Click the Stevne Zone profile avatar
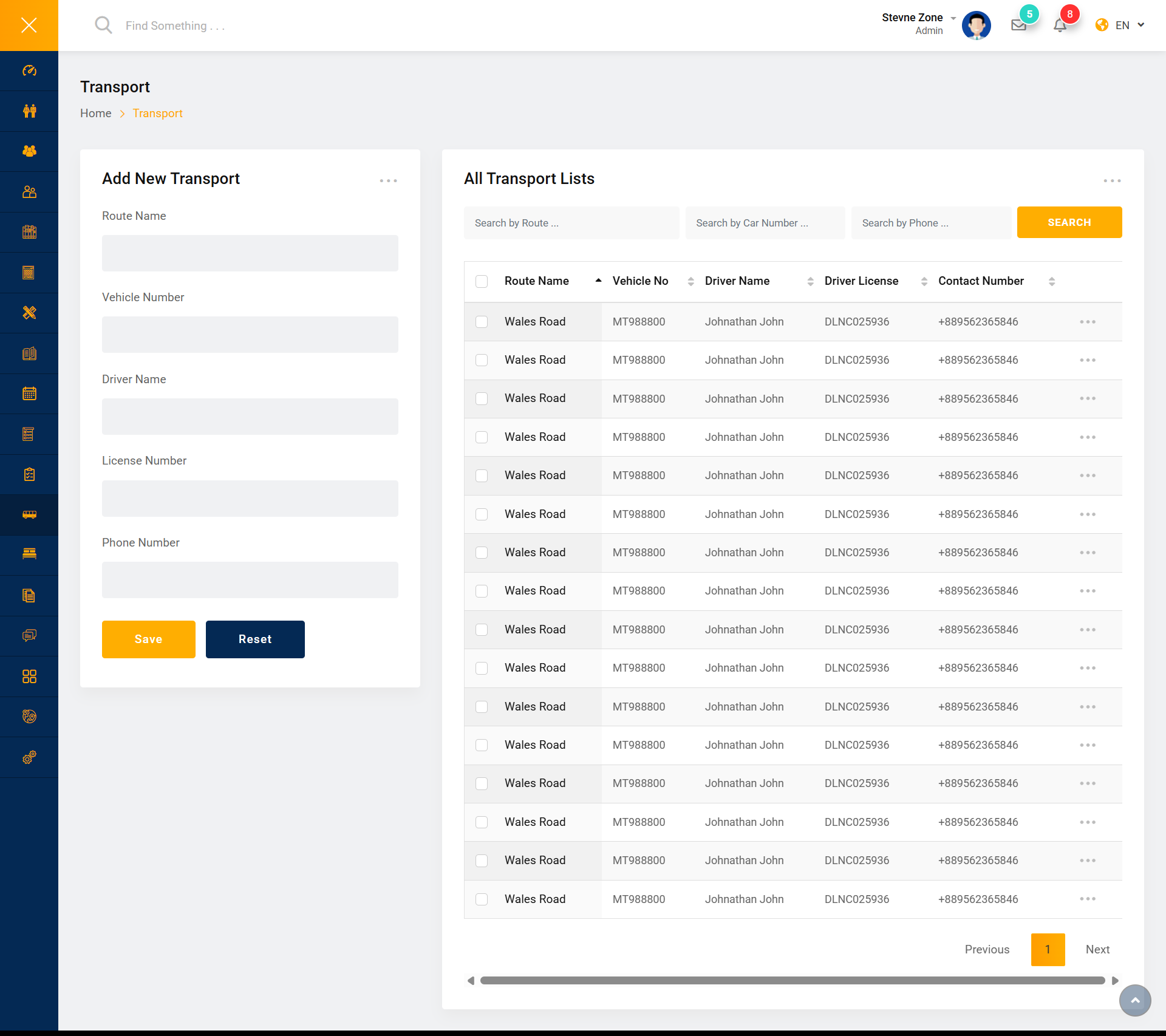1166x1036 pixels. click(x=977, y=25)
